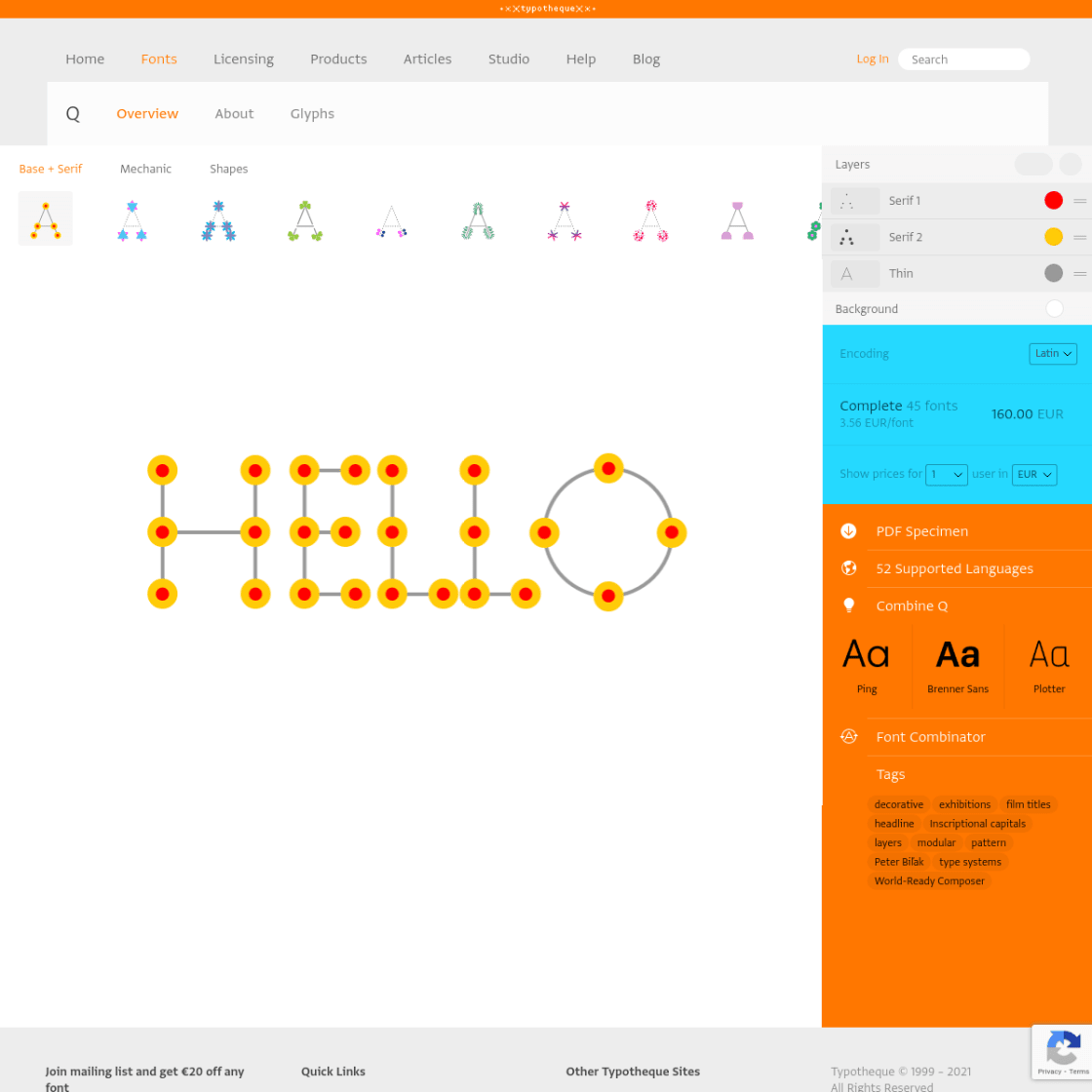1092x1092 pixels.
Task: Click the Thin layer drag handle
Action: point(1079,273)
